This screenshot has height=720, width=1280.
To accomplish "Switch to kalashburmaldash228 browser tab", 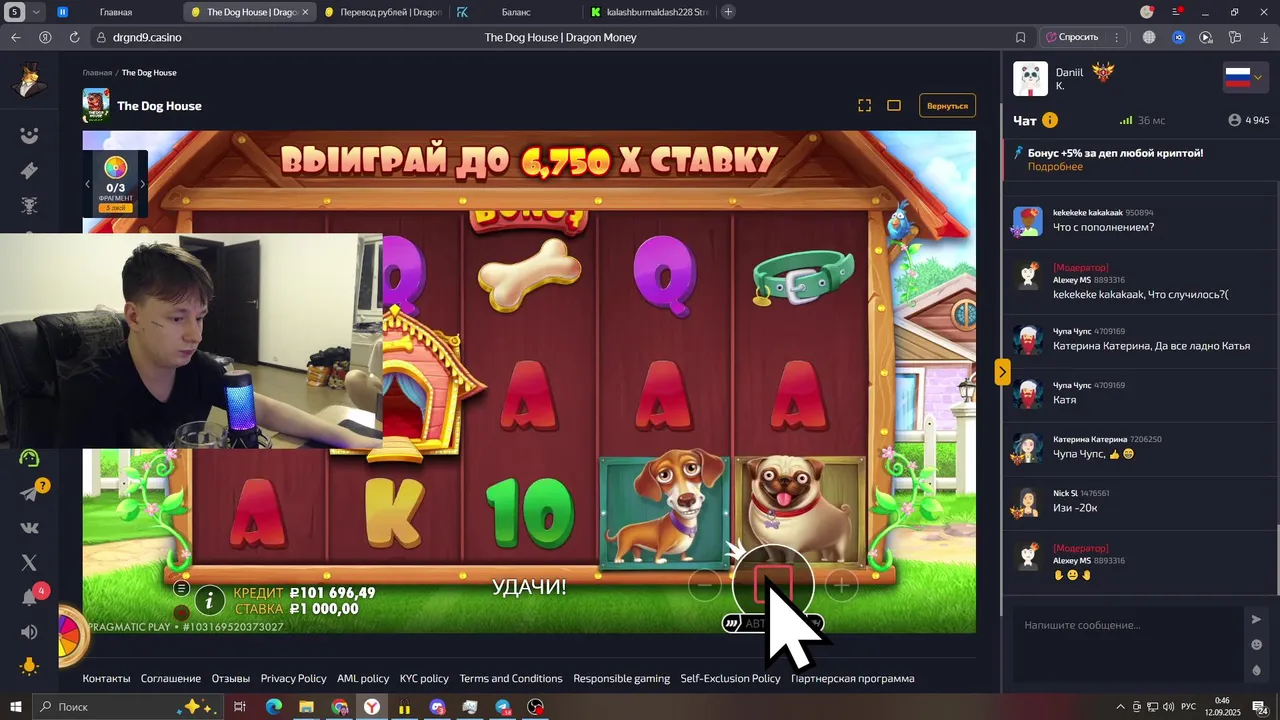I will pos(650,12).
